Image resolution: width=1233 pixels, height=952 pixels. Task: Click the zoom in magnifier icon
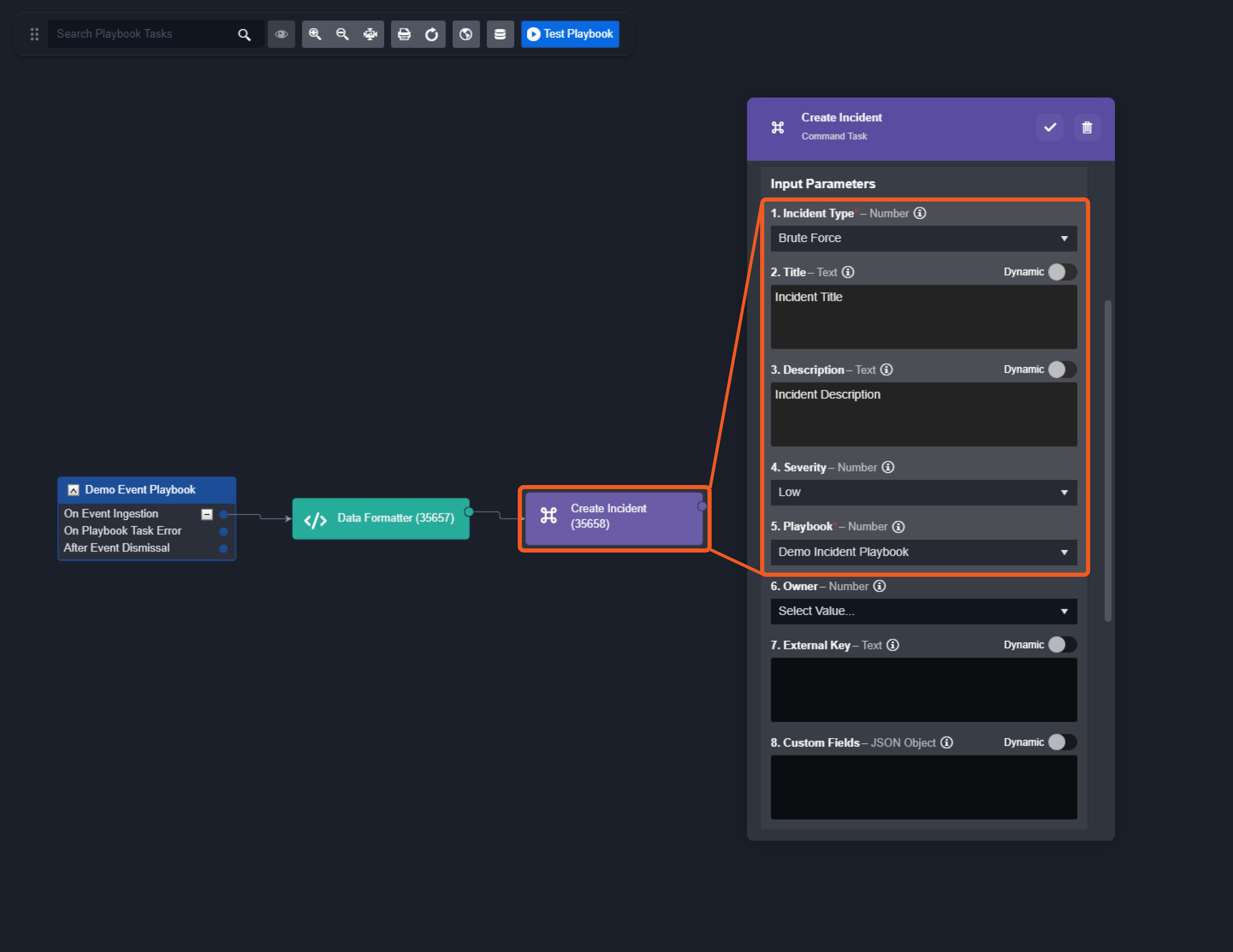tap(315, 35)
